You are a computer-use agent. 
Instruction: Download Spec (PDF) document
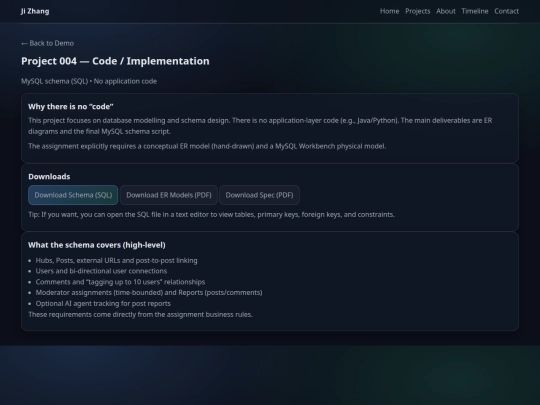259,195
